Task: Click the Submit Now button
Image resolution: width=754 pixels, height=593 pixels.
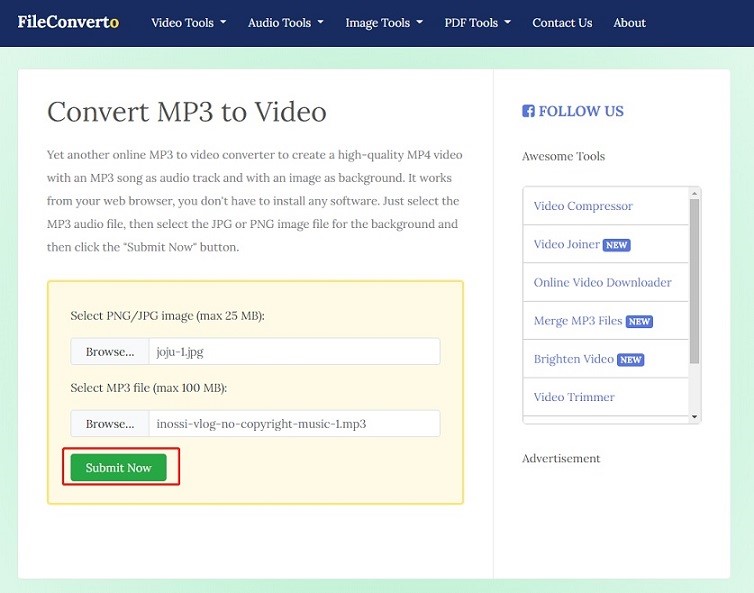Action: (x=118, y=467)
